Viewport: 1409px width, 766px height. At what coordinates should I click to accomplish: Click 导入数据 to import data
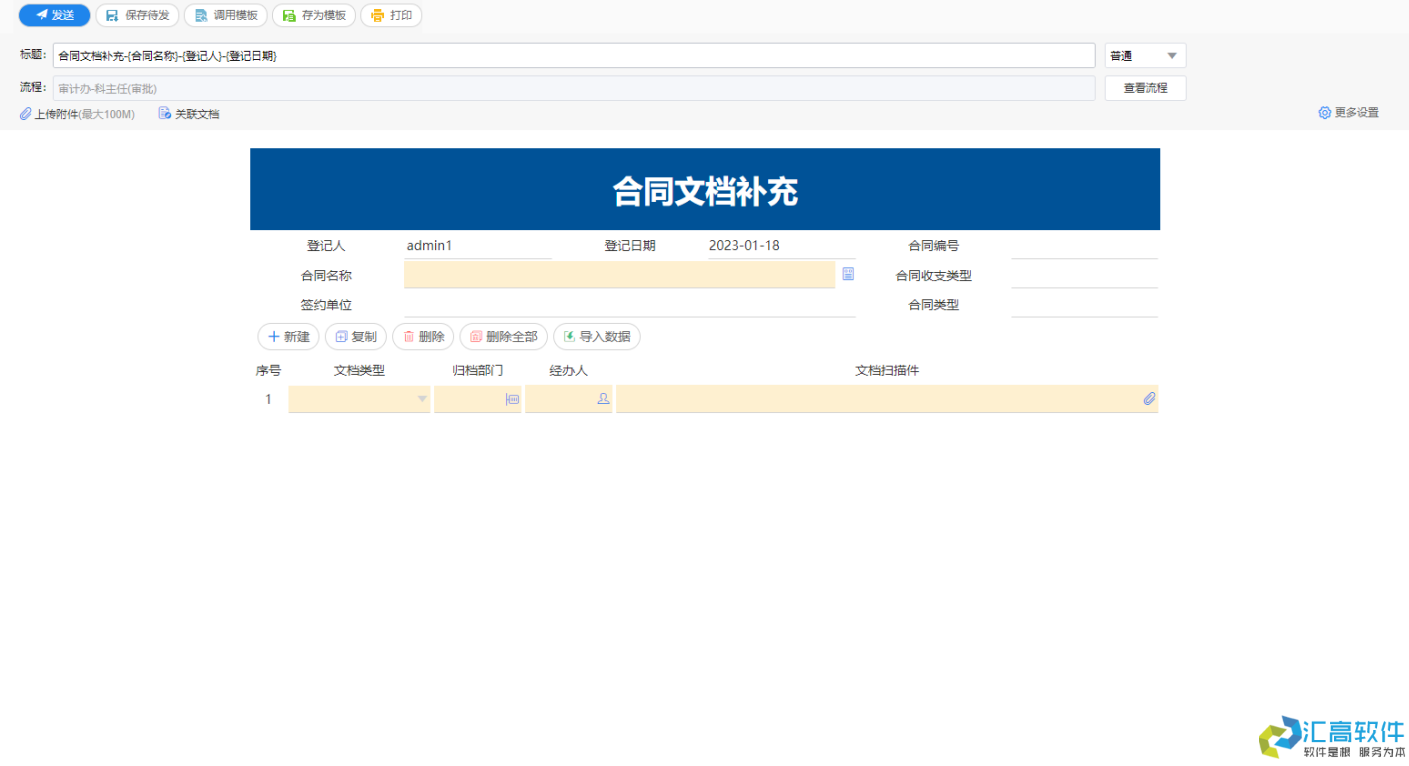click(597, 337)
